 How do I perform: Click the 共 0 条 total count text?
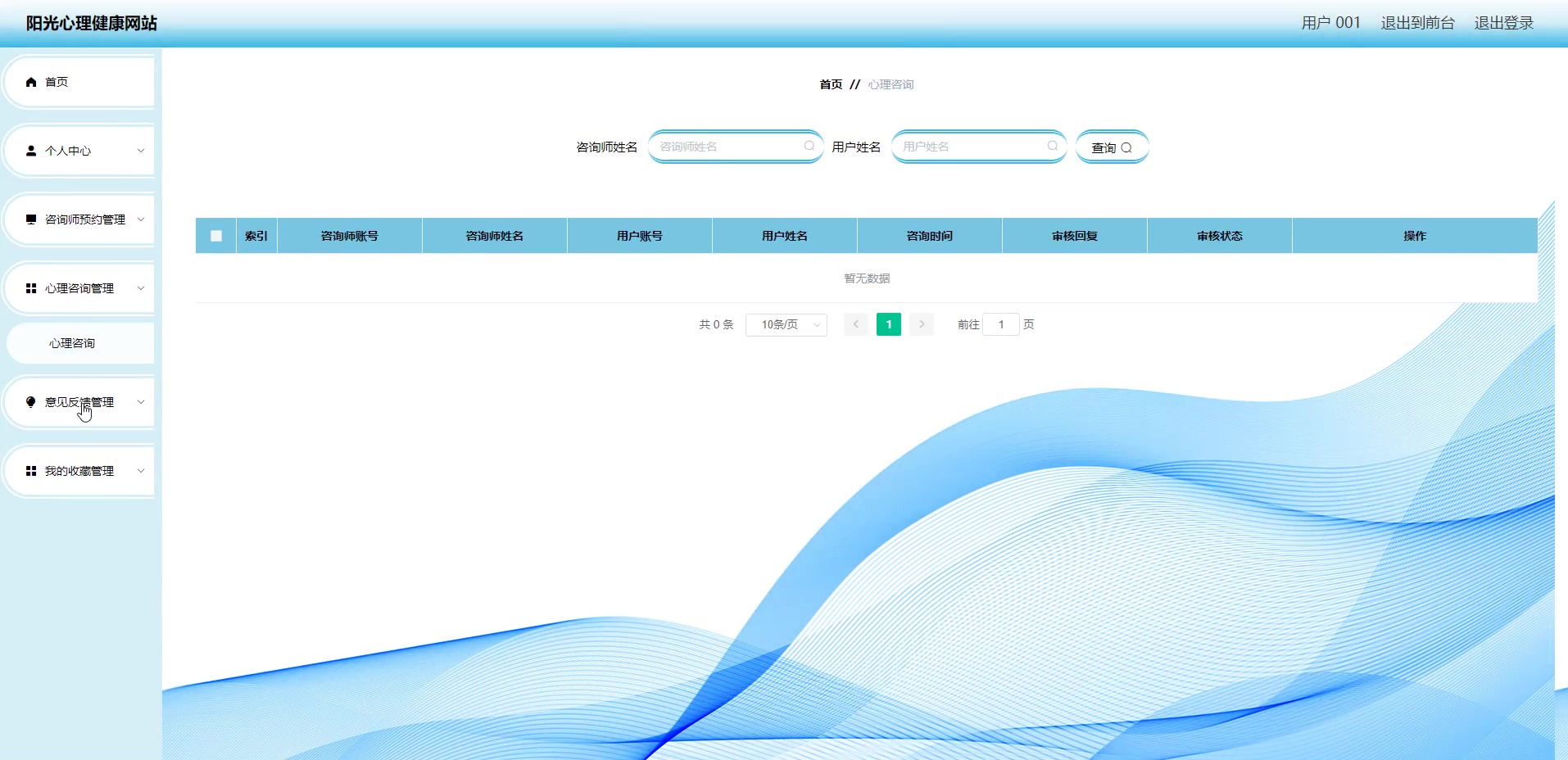tap(716, 324)
